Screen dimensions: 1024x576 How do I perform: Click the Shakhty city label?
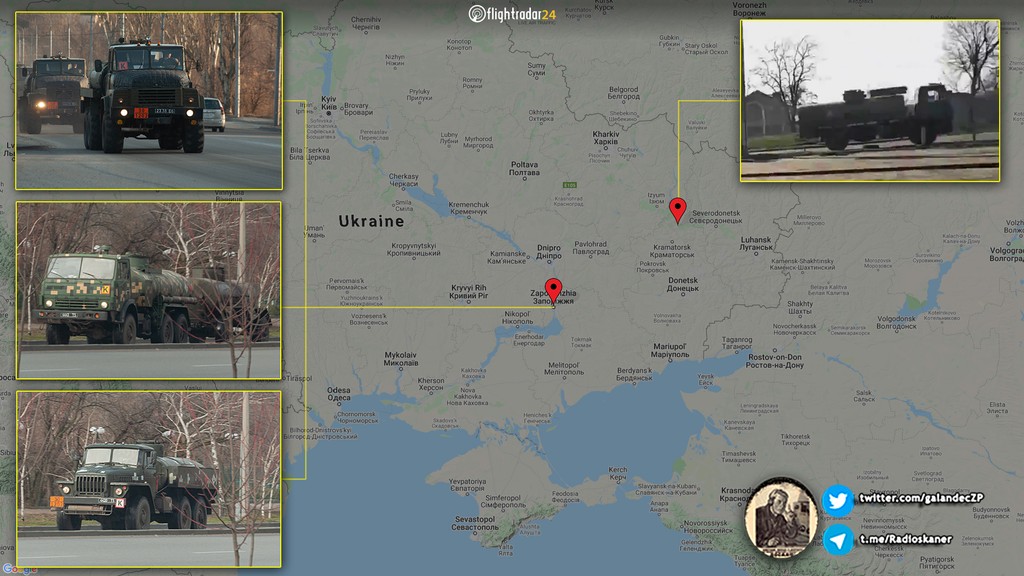click(x=800, y=308)
